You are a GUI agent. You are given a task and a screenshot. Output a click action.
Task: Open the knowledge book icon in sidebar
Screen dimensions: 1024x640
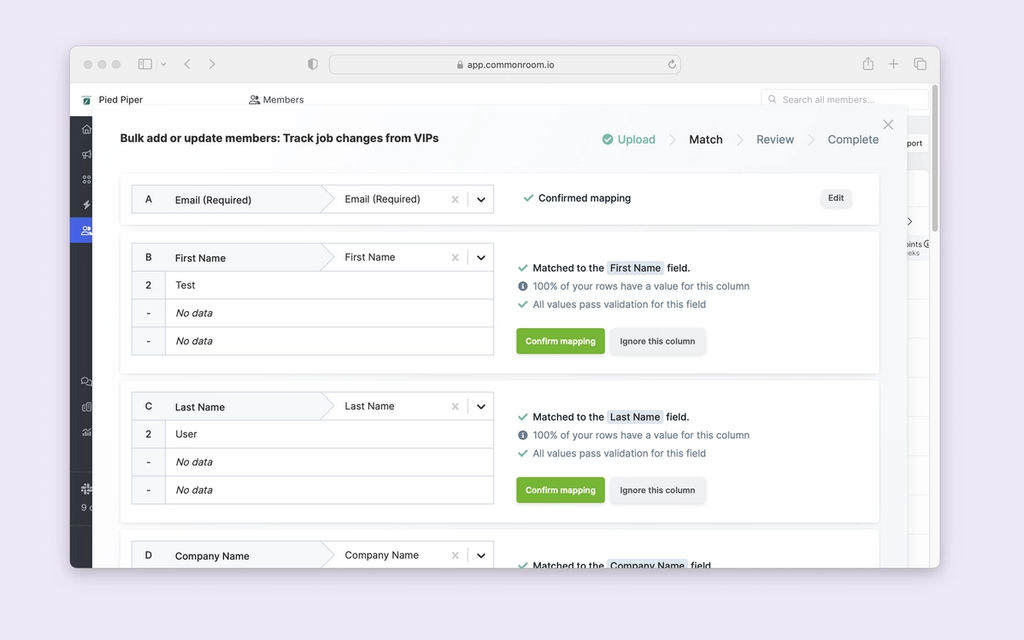click(x=86, y=406)
